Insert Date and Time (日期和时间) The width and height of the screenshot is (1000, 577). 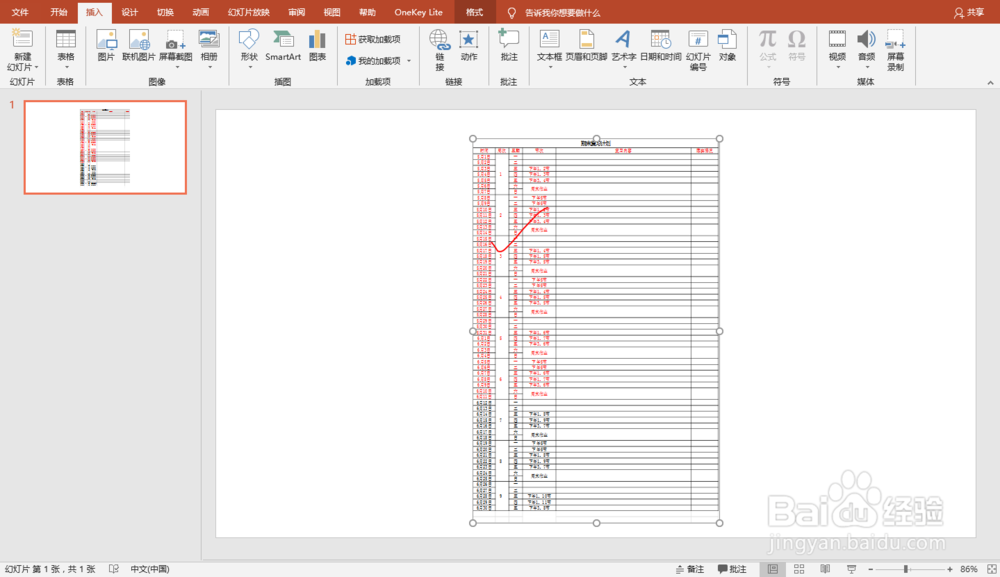[660, 40]
